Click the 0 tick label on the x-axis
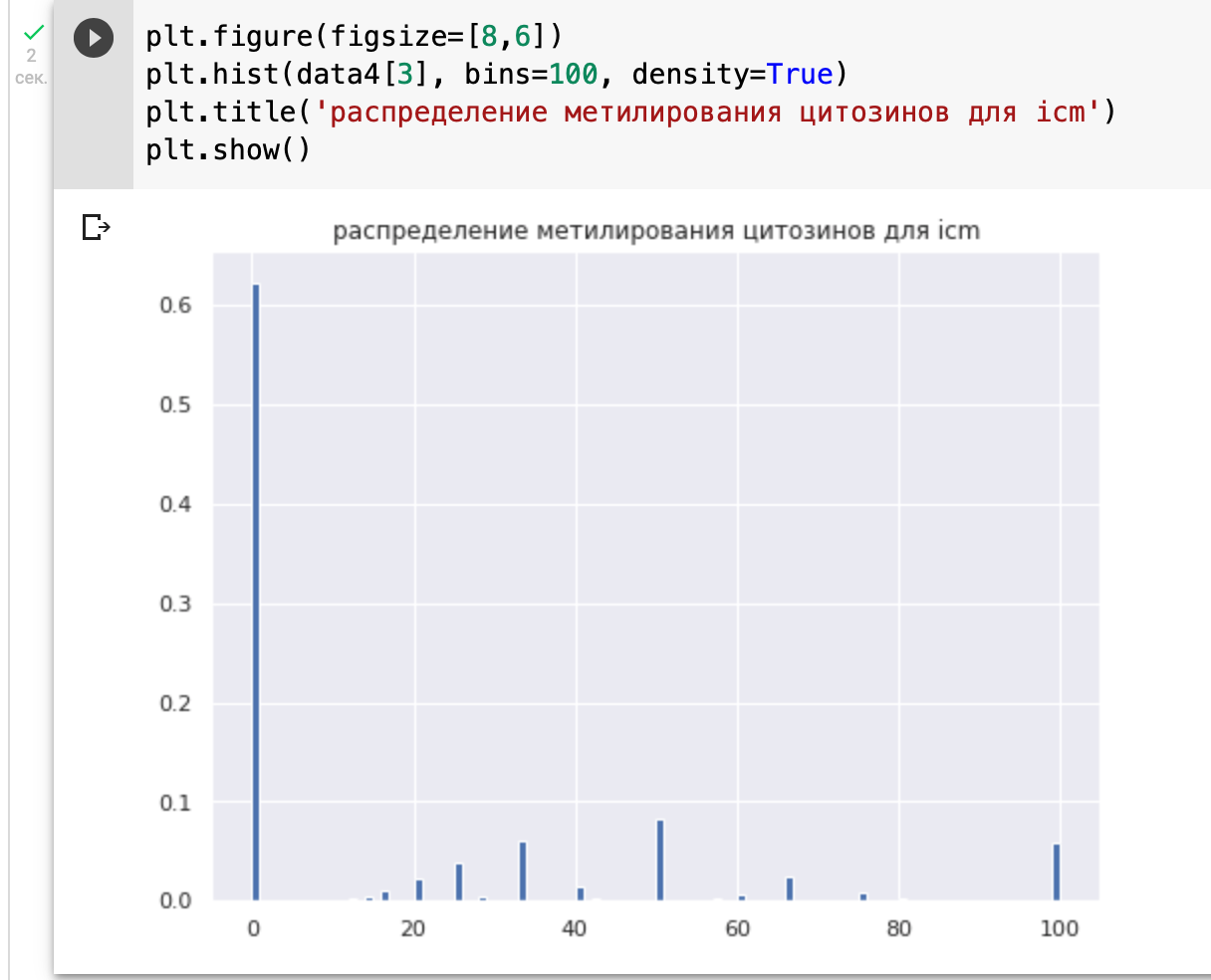Screen dimensions: 1211x980 256,927
